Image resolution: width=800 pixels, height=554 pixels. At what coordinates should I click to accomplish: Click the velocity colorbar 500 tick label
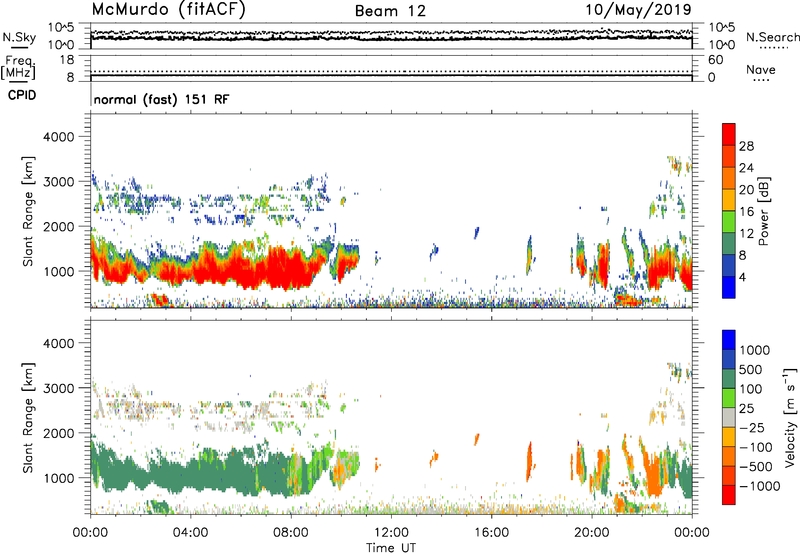click(x=751, y=370)
